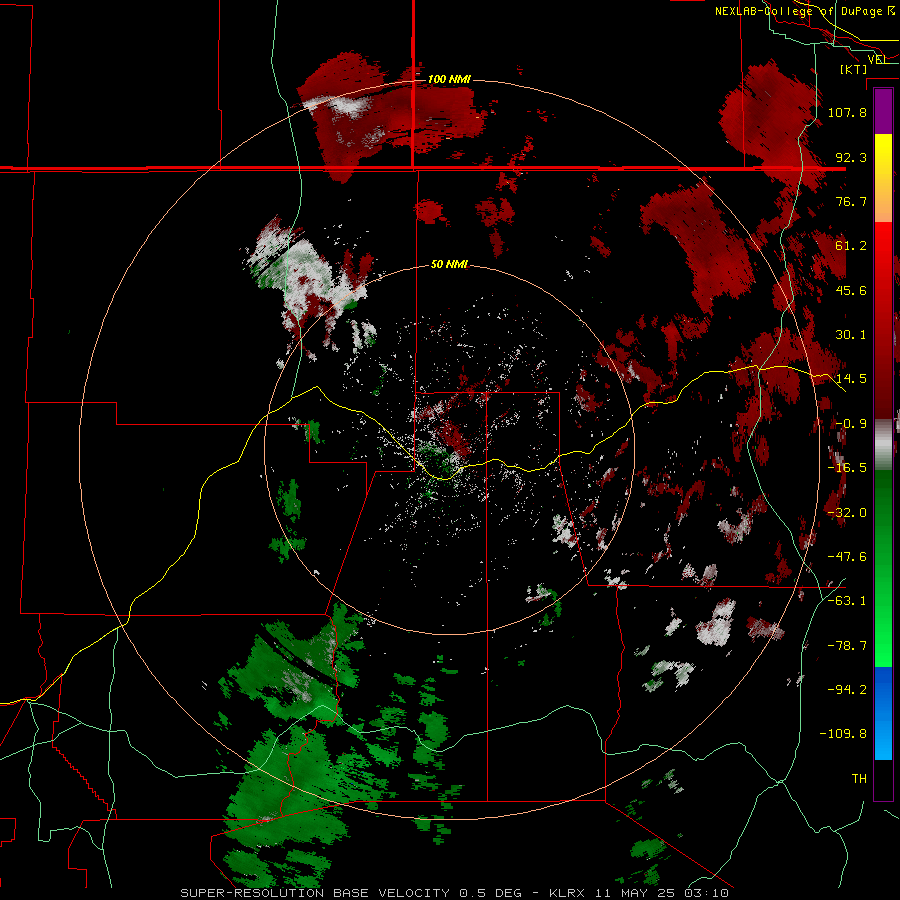The width and height of the screenshot is (900, 900).
Task: Click the 50 NMI range ring label
Action: [449, 265]
